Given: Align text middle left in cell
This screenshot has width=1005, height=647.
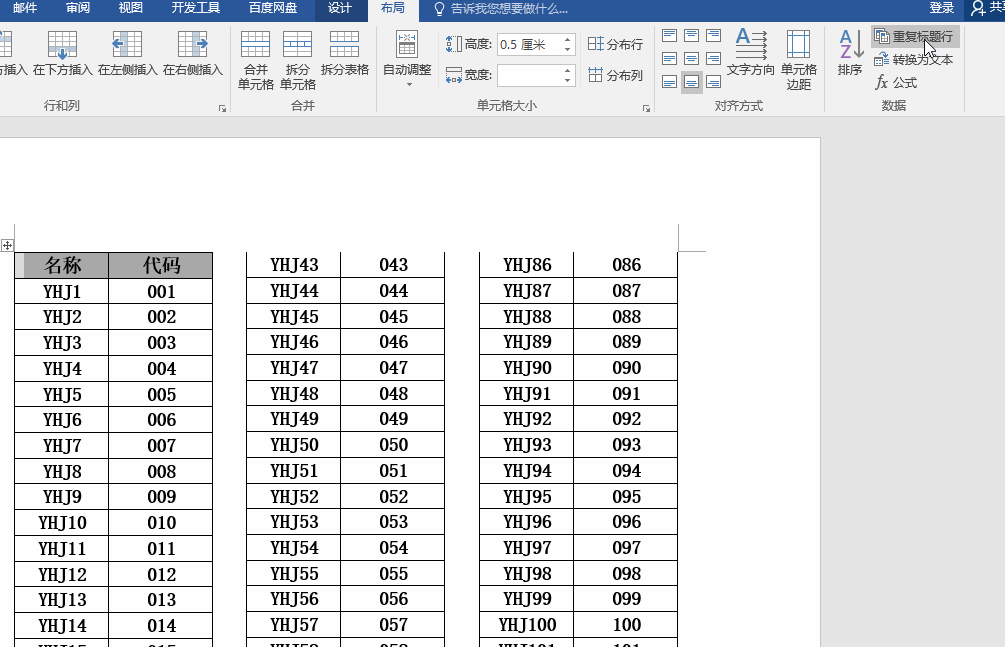Looking at the screenshot, I should (x=670, y=59).
